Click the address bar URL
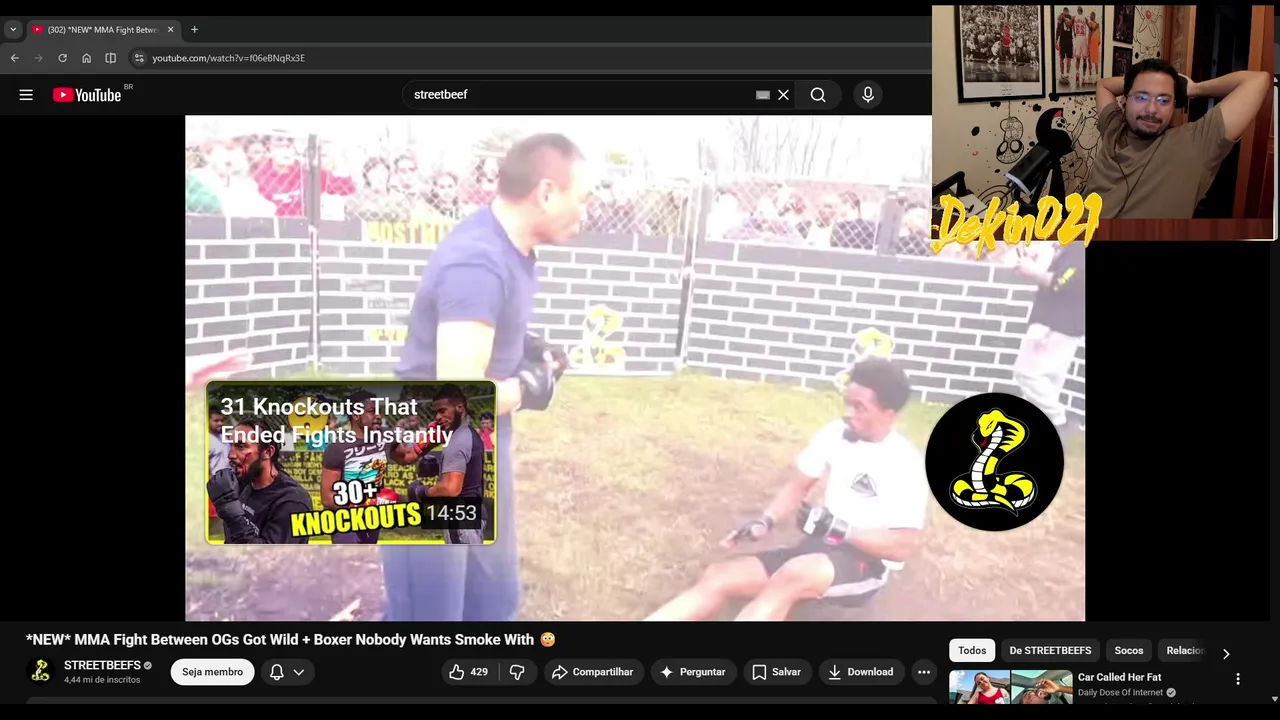 [228, 58]
